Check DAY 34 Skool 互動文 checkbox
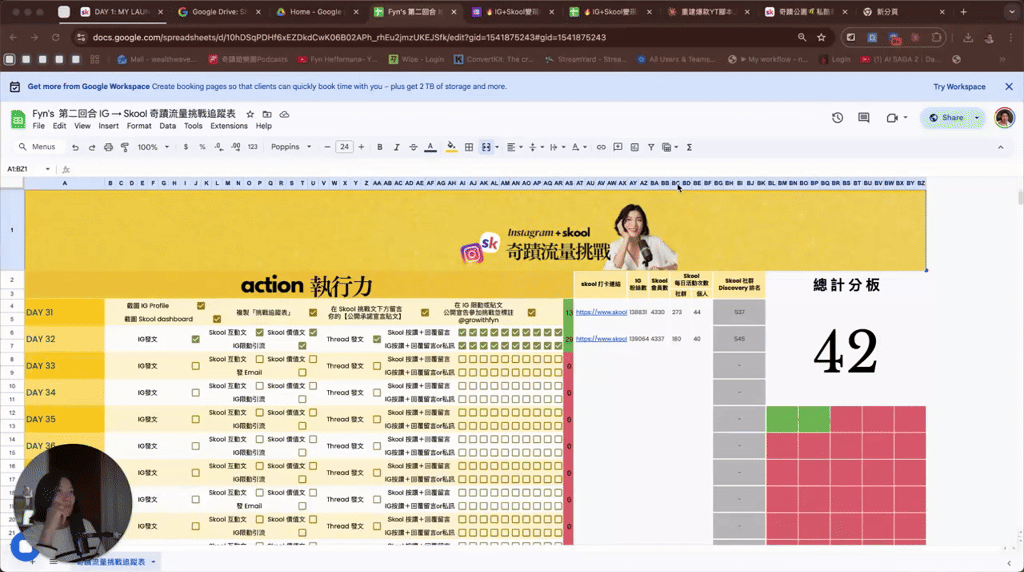The height and width of the screenshot is (572, 1024). point(260,386)
